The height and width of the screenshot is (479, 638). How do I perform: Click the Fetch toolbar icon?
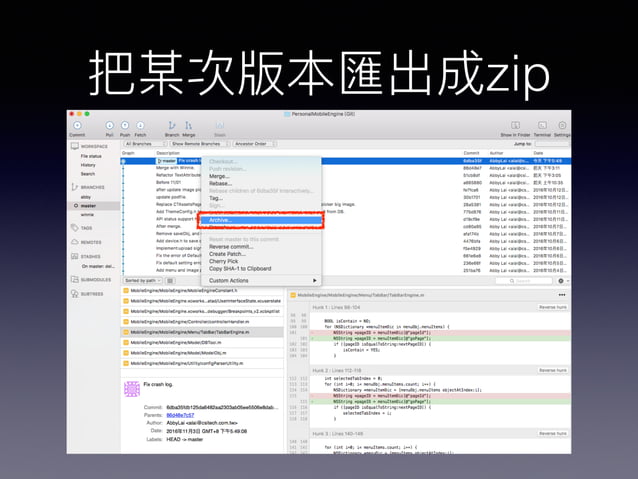click(140, 125)
